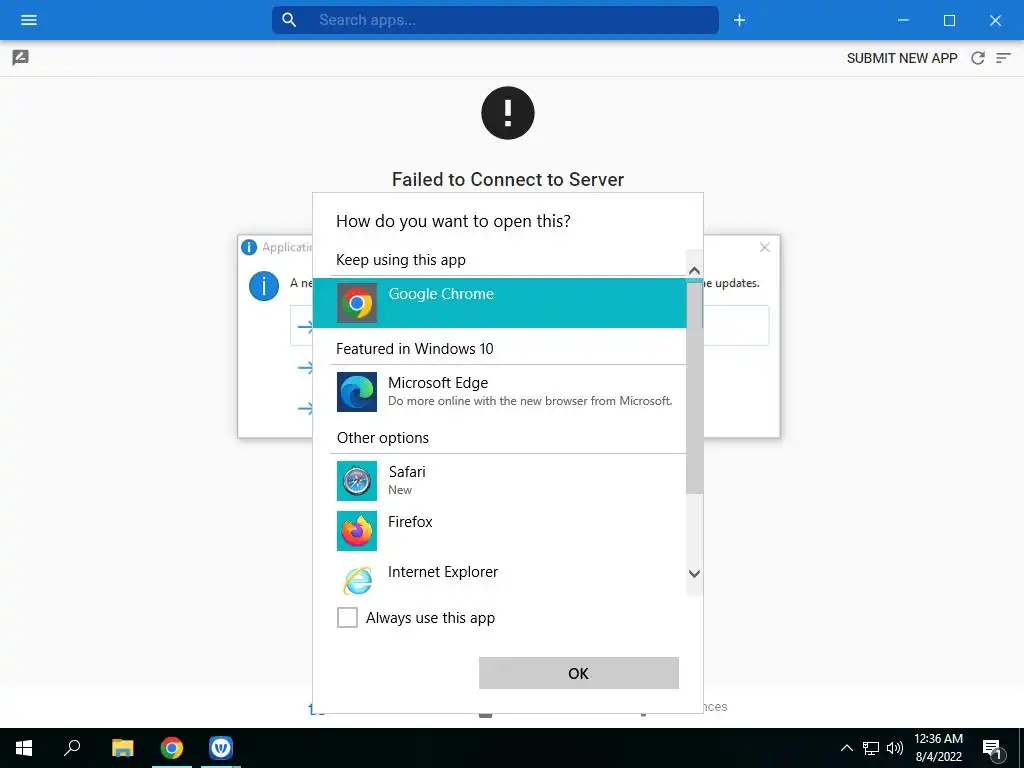The image size is (1024, 768).
Task: Open the sort/filter icon
Action: (1003, 58)
